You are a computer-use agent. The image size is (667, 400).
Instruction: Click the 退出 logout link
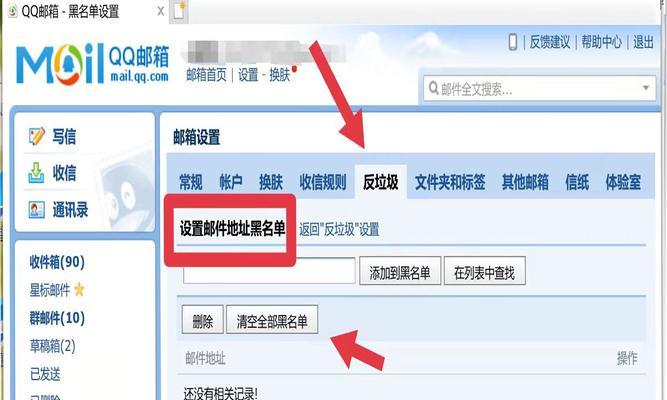tap(643, 42)
